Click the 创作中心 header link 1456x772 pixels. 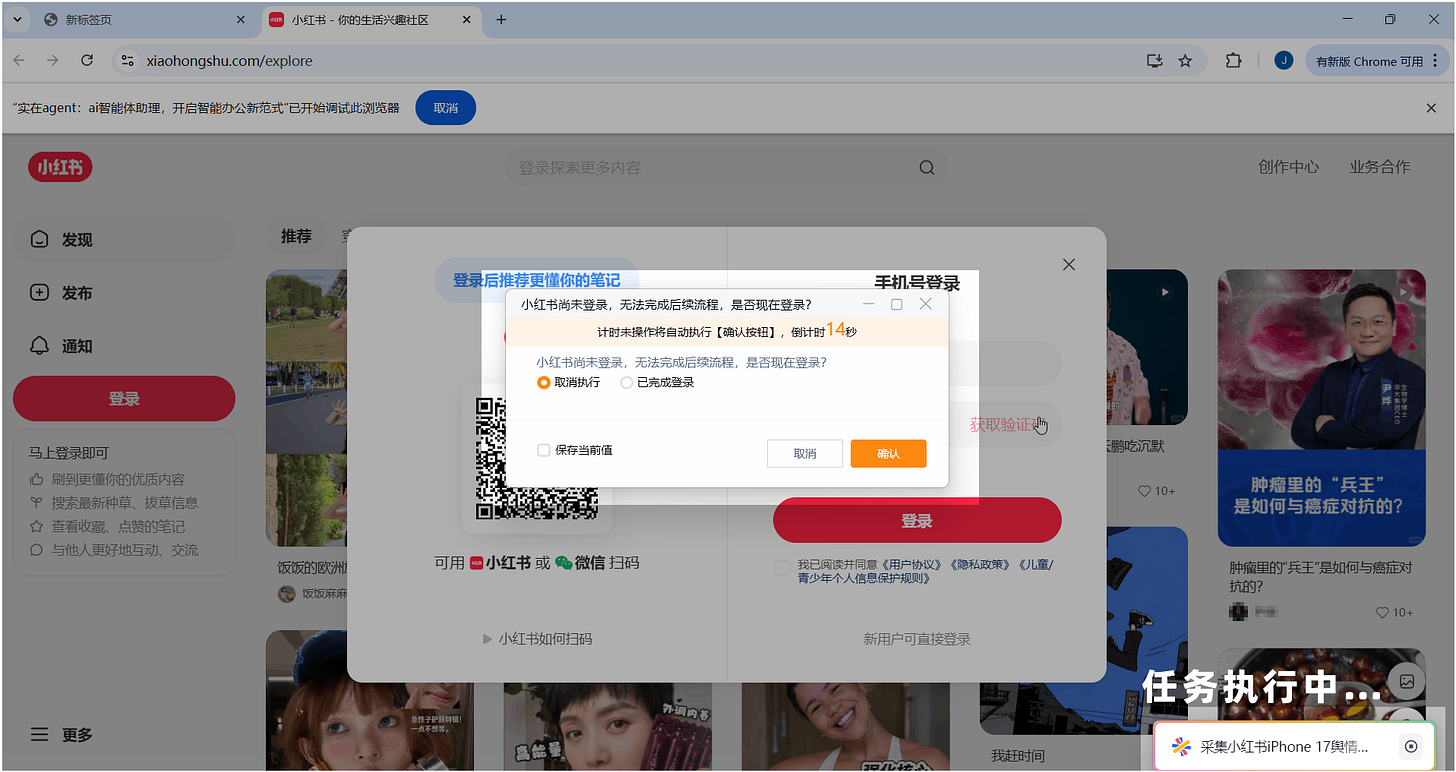[1288, 167]
